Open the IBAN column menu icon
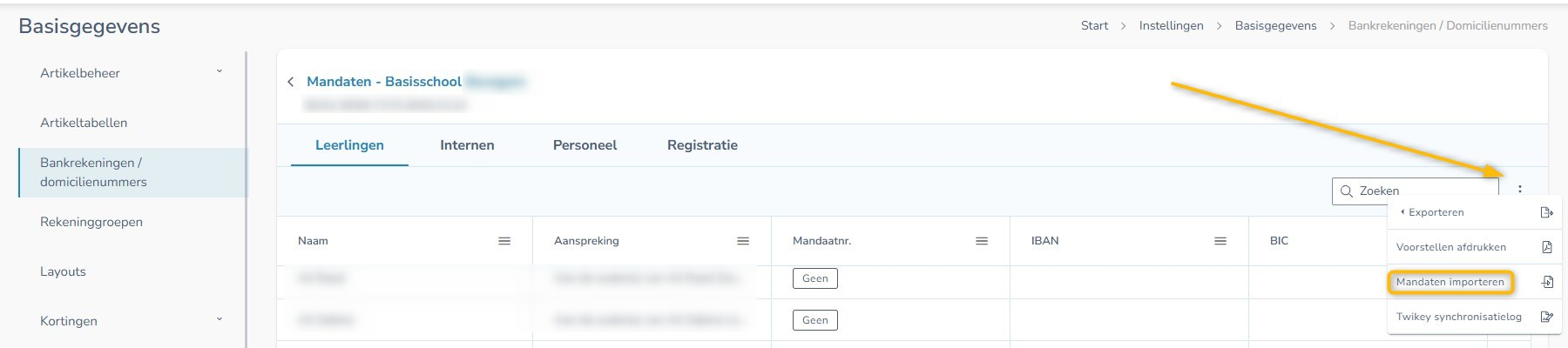This screenshot has width=1568, height=348. [1220, 241]
